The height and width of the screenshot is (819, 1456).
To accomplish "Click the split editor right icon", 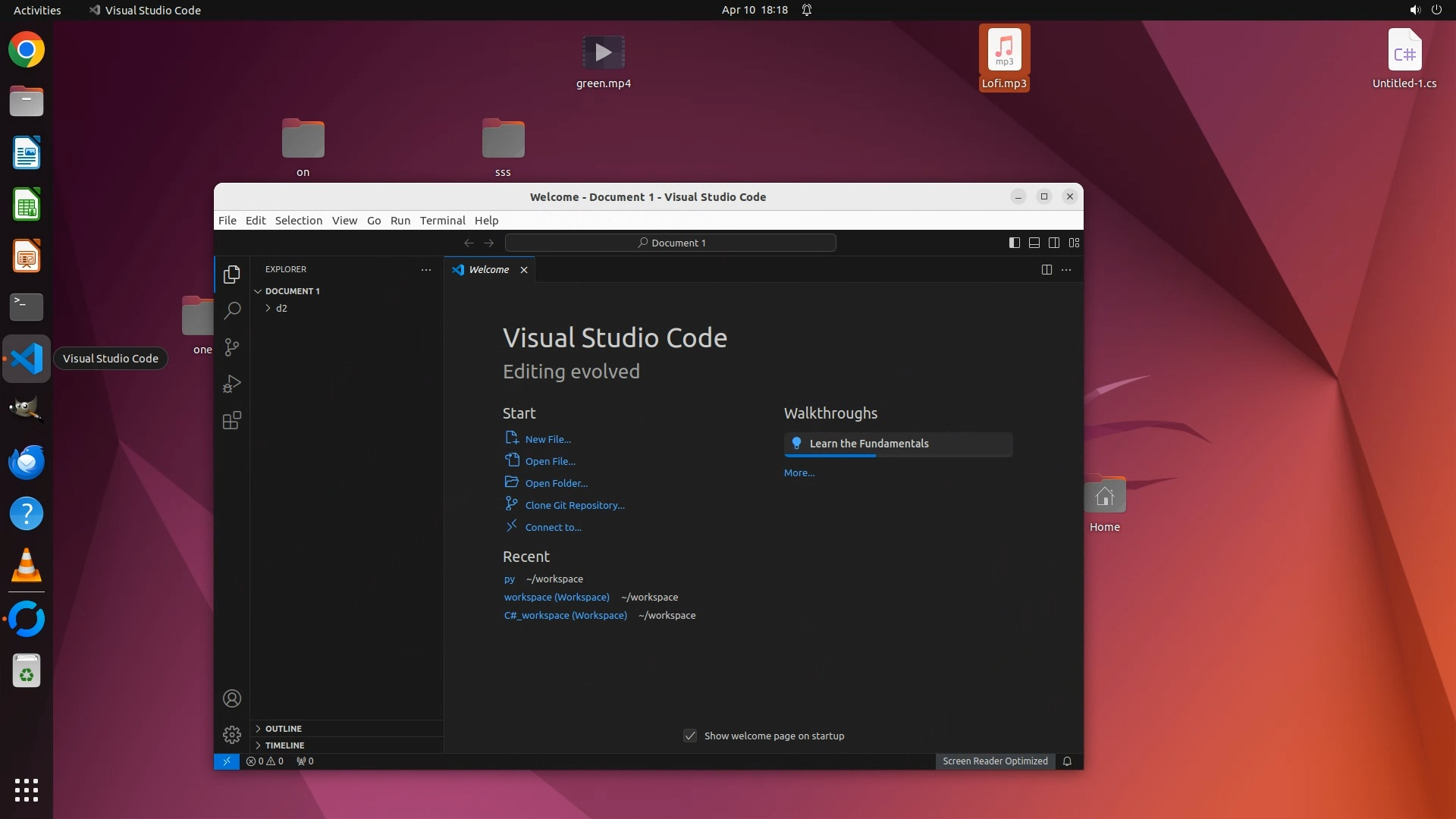I will 1046,270.
